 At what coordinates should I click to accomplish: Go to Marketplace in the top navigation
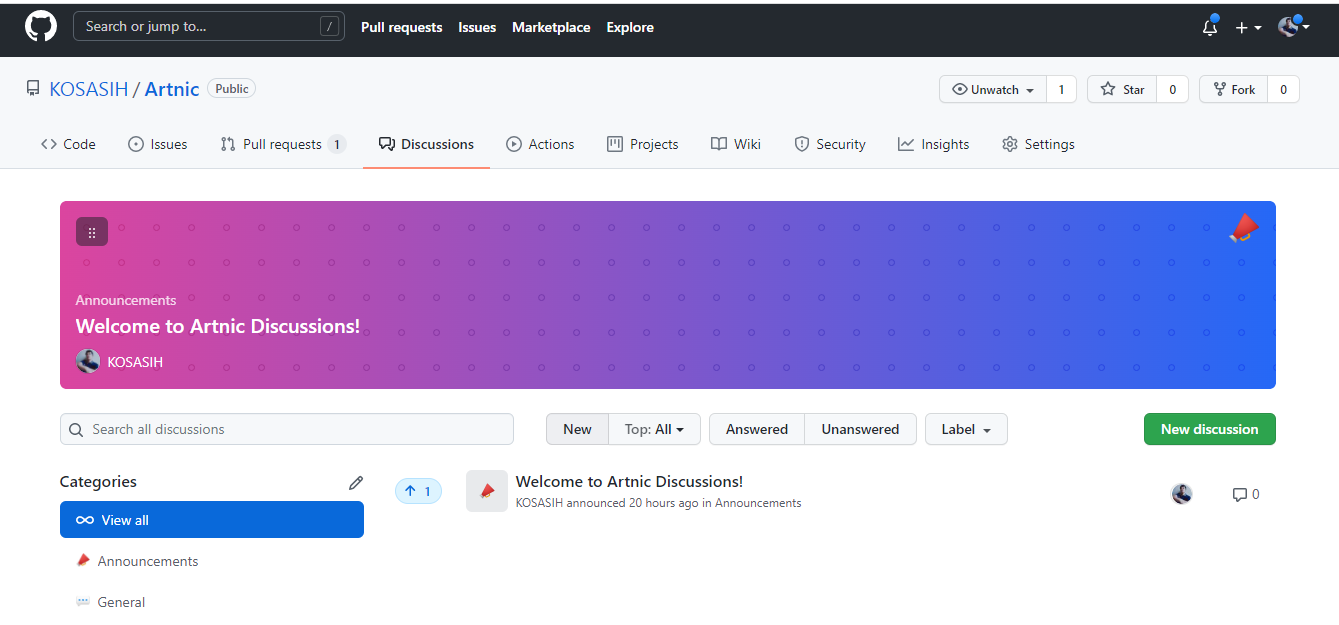point(551,27)
